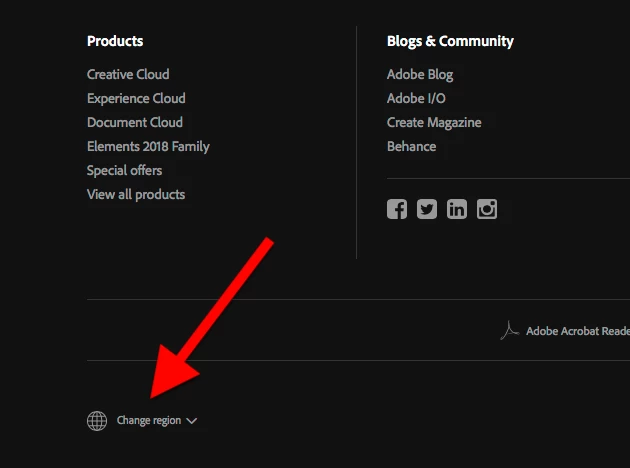Viewport: 630px width, 468px height.
Task: Open the Twitter social icon
Action: coord(427,209)
